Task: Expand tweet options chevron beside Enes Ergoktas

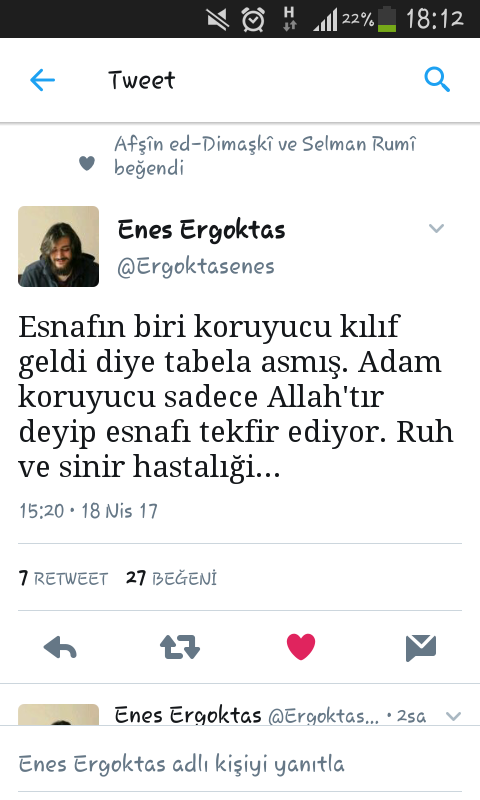Action: coord(436,228)
